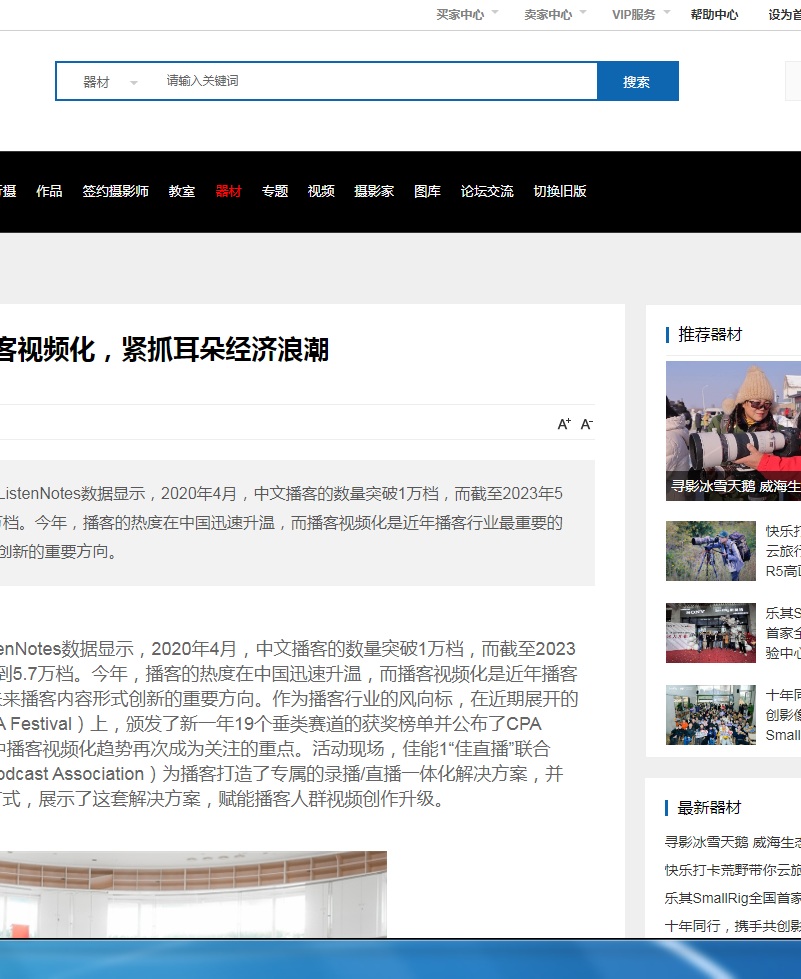801x979 pixels.
Task: Expand the VIP服务 dropdown
Action: coord(641,14)
